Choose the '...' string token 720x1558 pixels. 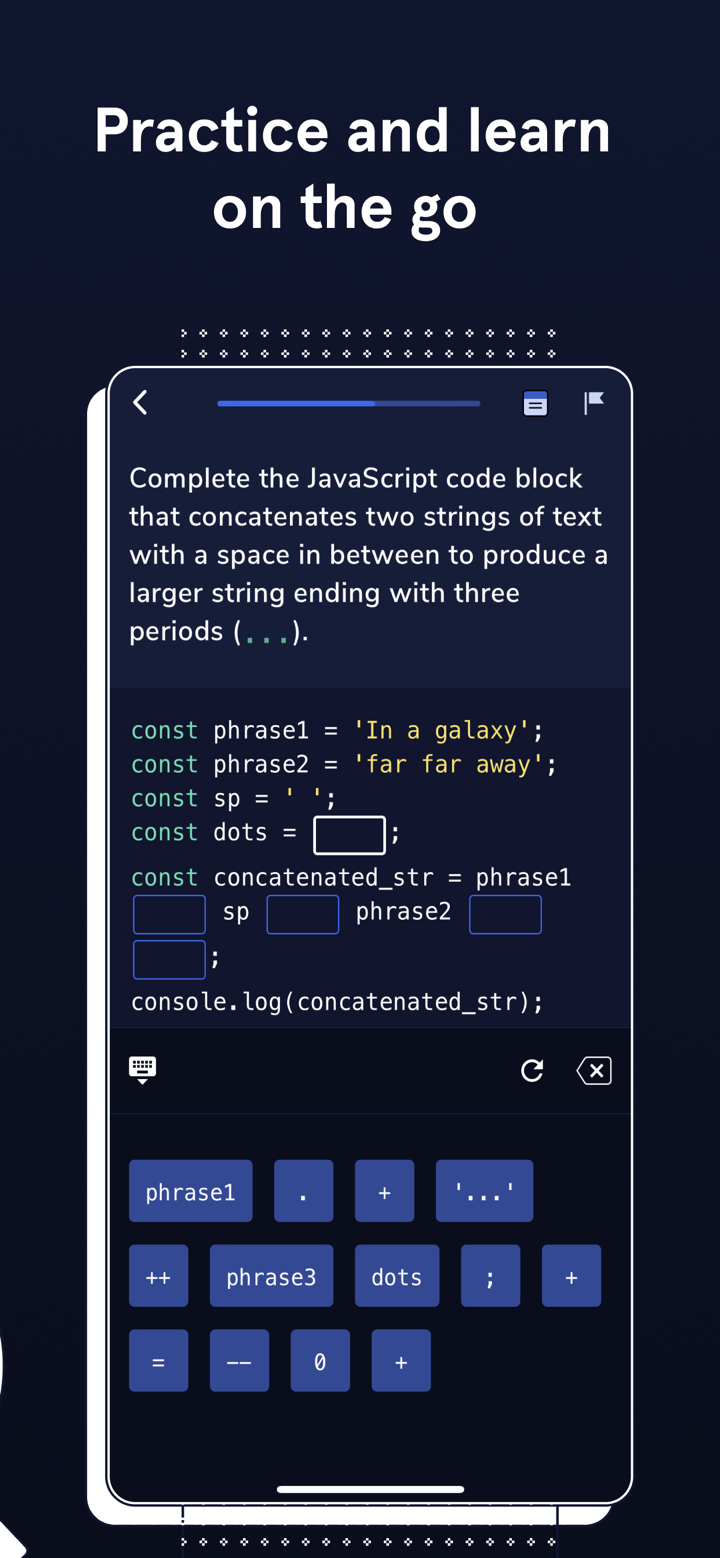coord(484,1191)
